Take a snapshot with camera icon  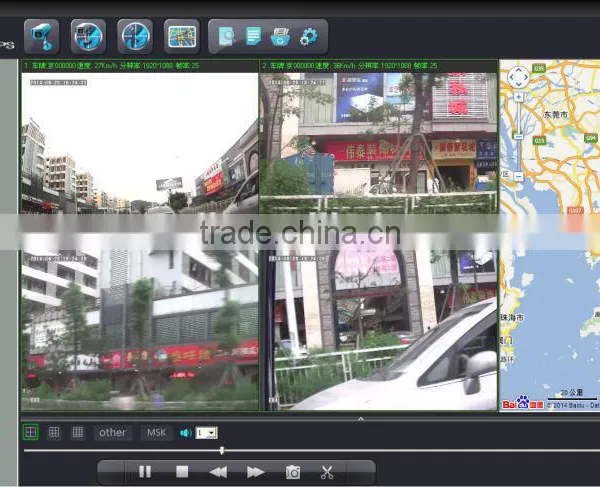(293, 472)
